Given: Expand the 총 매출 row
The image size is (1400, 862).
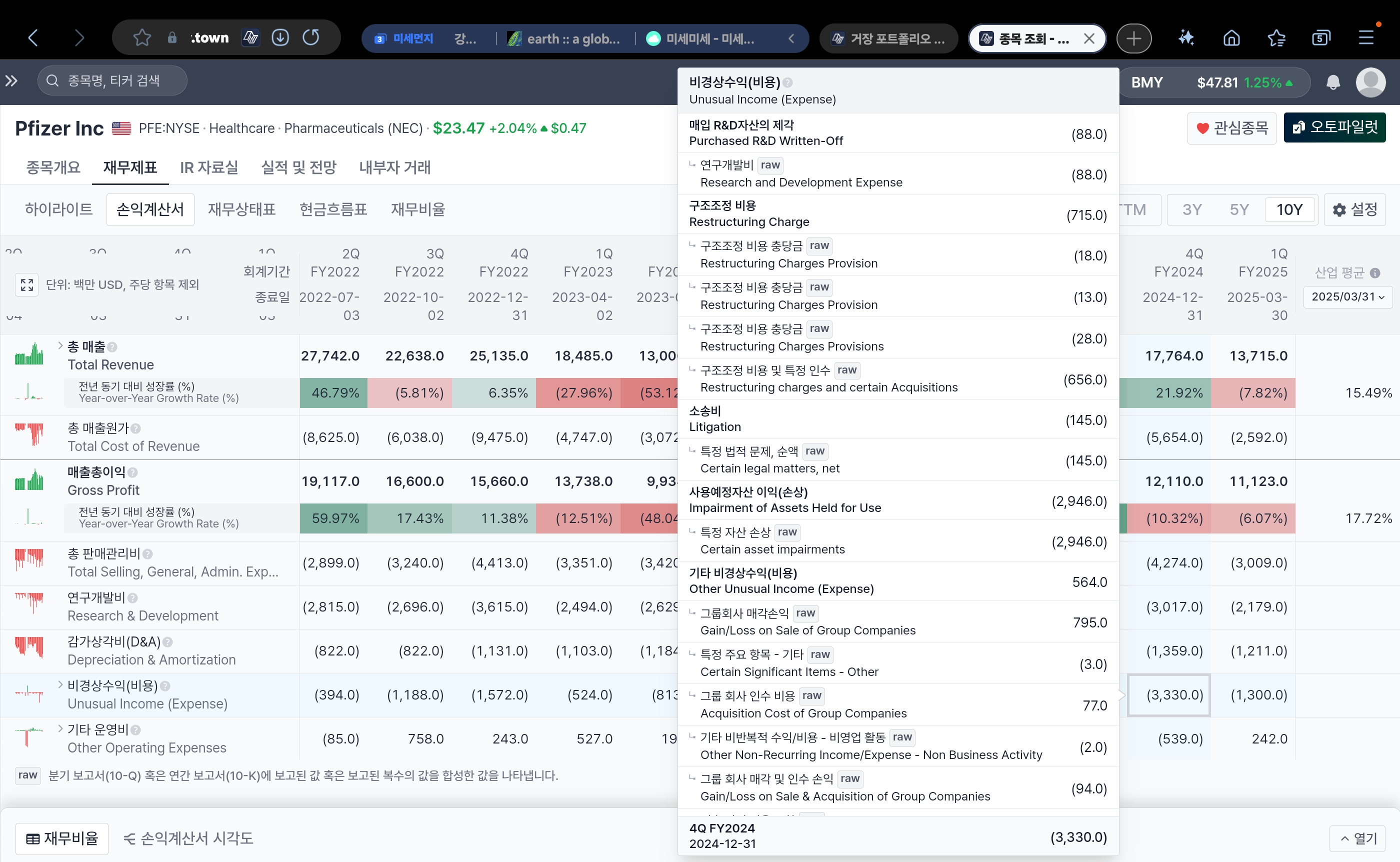Looking at the screenshot, I should 60,345.
